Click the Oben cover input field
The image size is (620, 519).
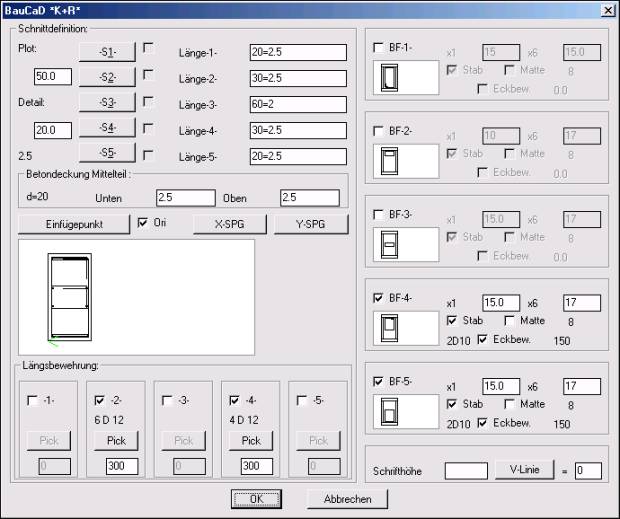point(310,198)
